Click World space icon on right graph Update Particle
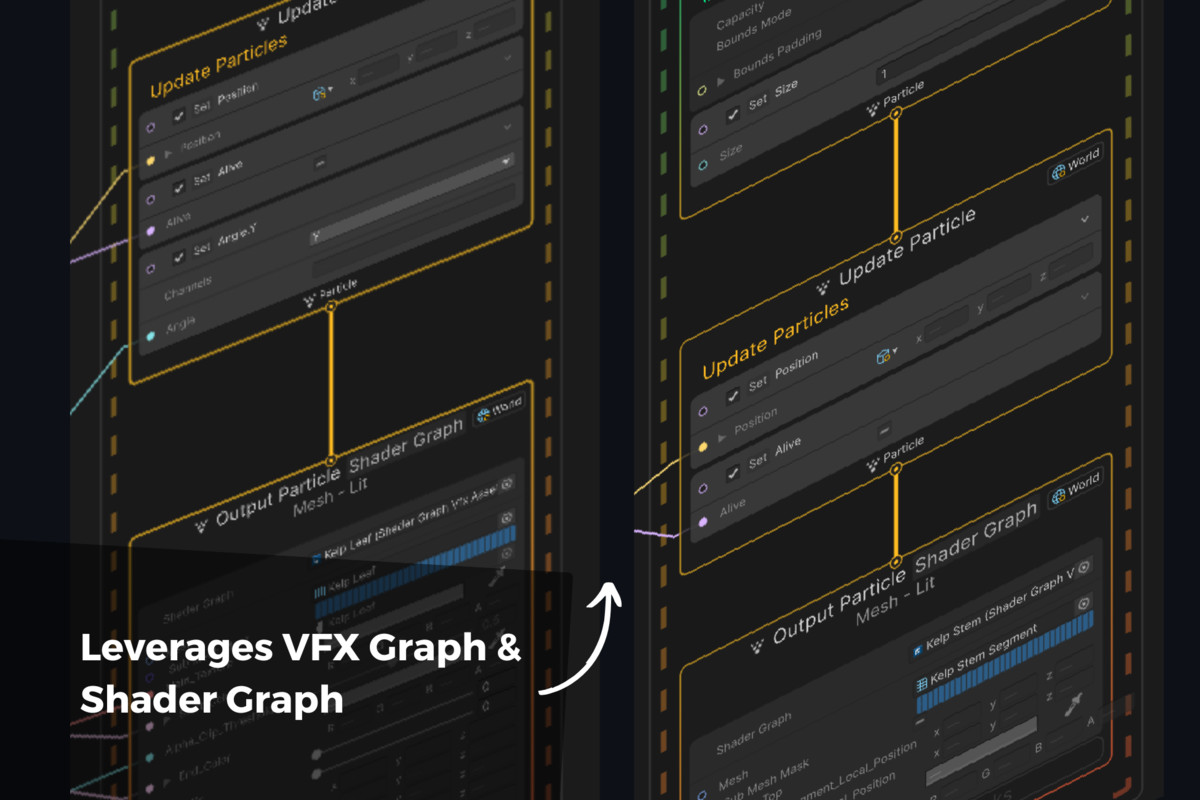 [1059, 174]
